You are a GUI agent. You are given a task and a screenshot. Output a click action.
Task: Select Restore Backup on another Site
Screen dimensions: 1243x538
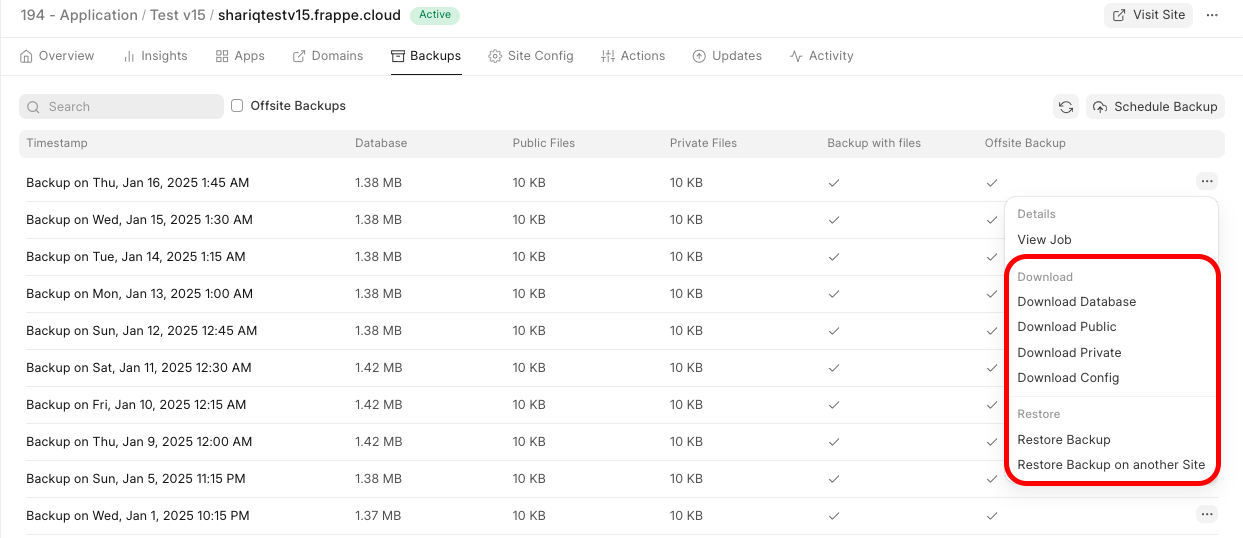tap(1110, 465)
